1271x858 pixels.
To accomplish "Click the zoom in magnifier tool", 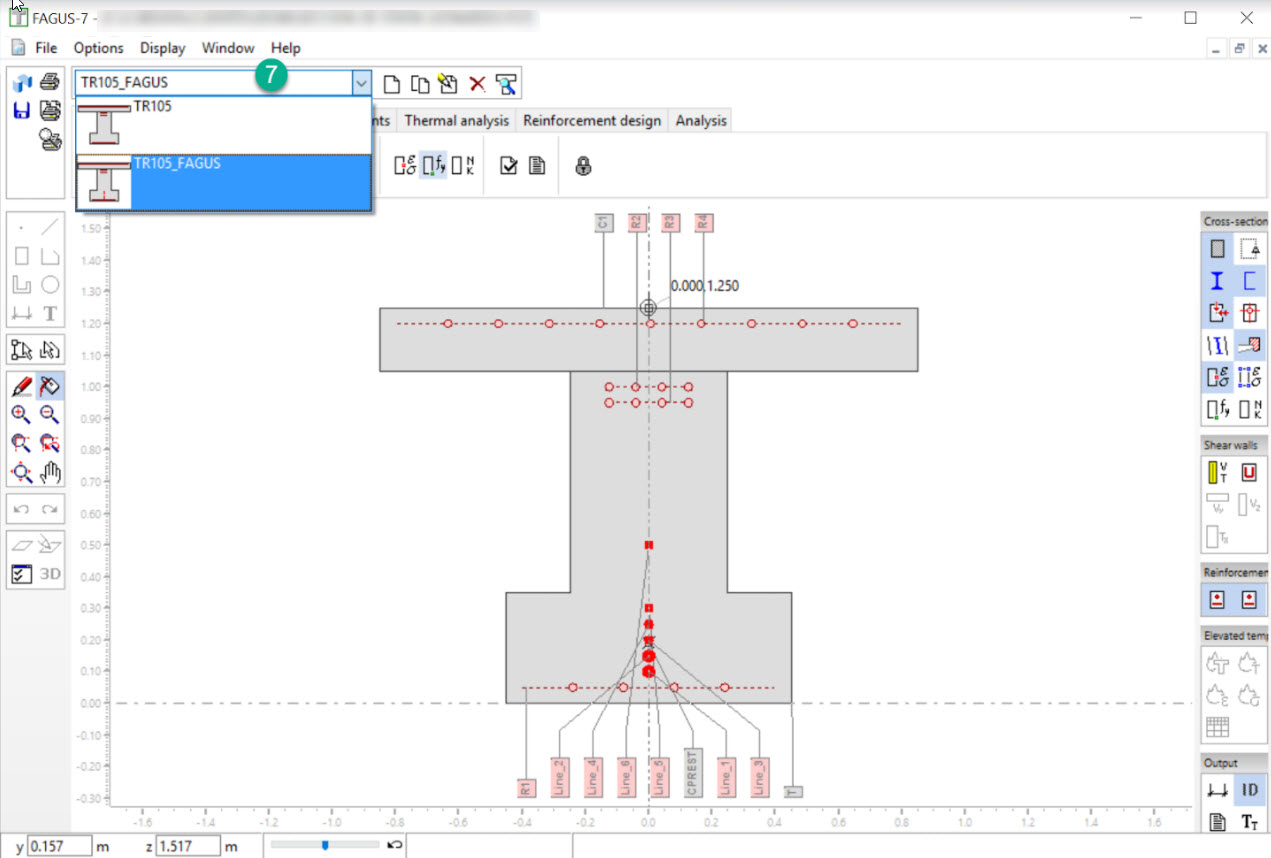I will pos(21,415).
